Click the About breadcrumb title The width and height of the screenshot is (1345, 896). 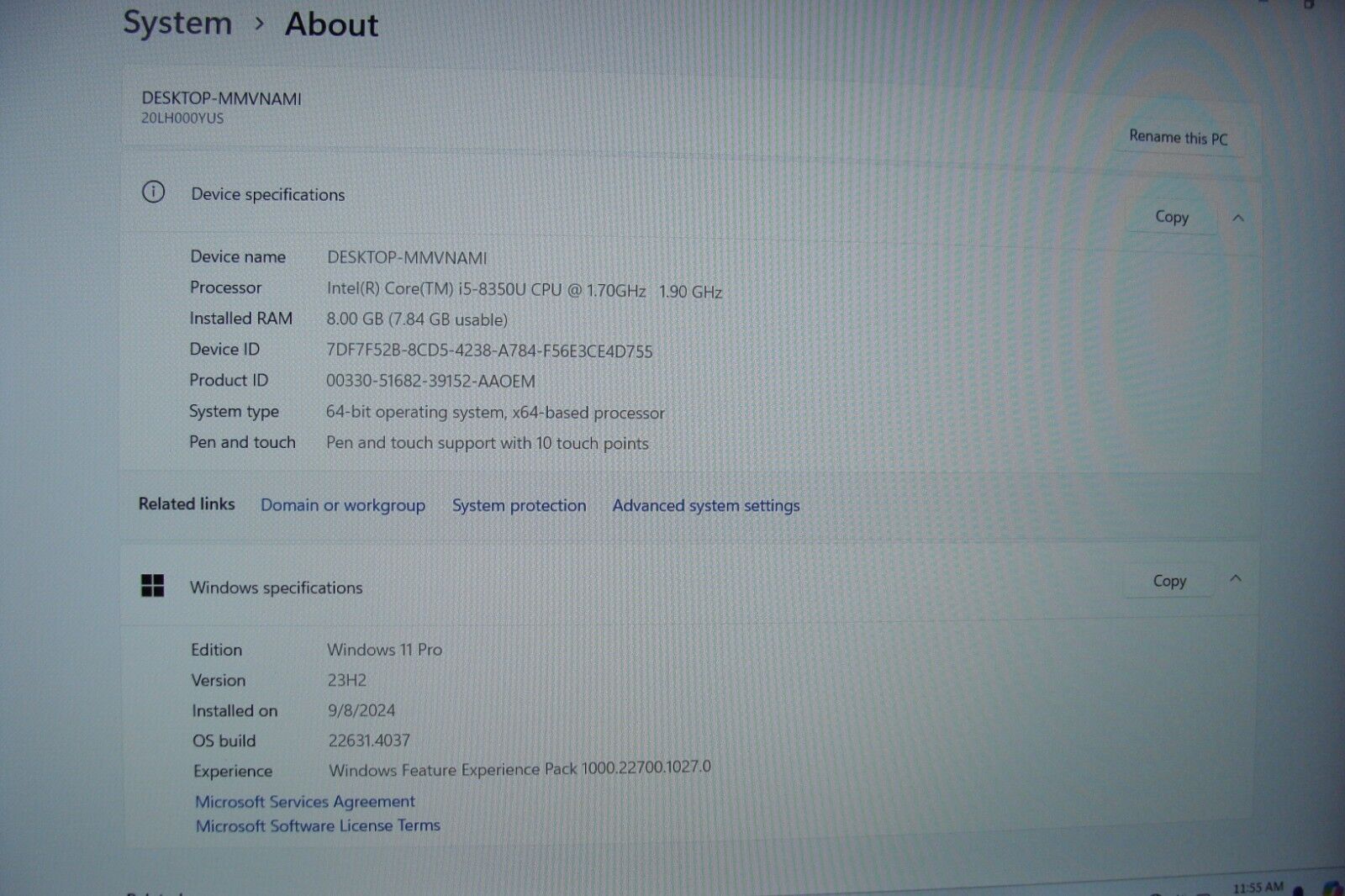(331, 24)
